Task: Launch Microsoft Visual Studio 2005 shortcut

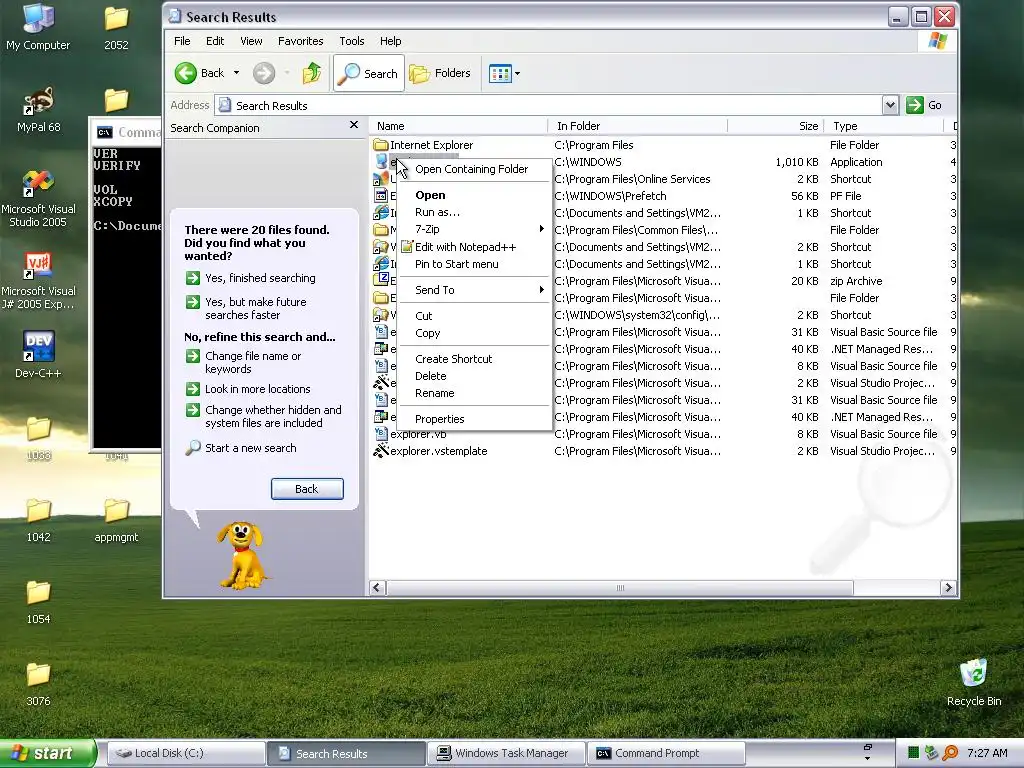Action: click(39, 198)
